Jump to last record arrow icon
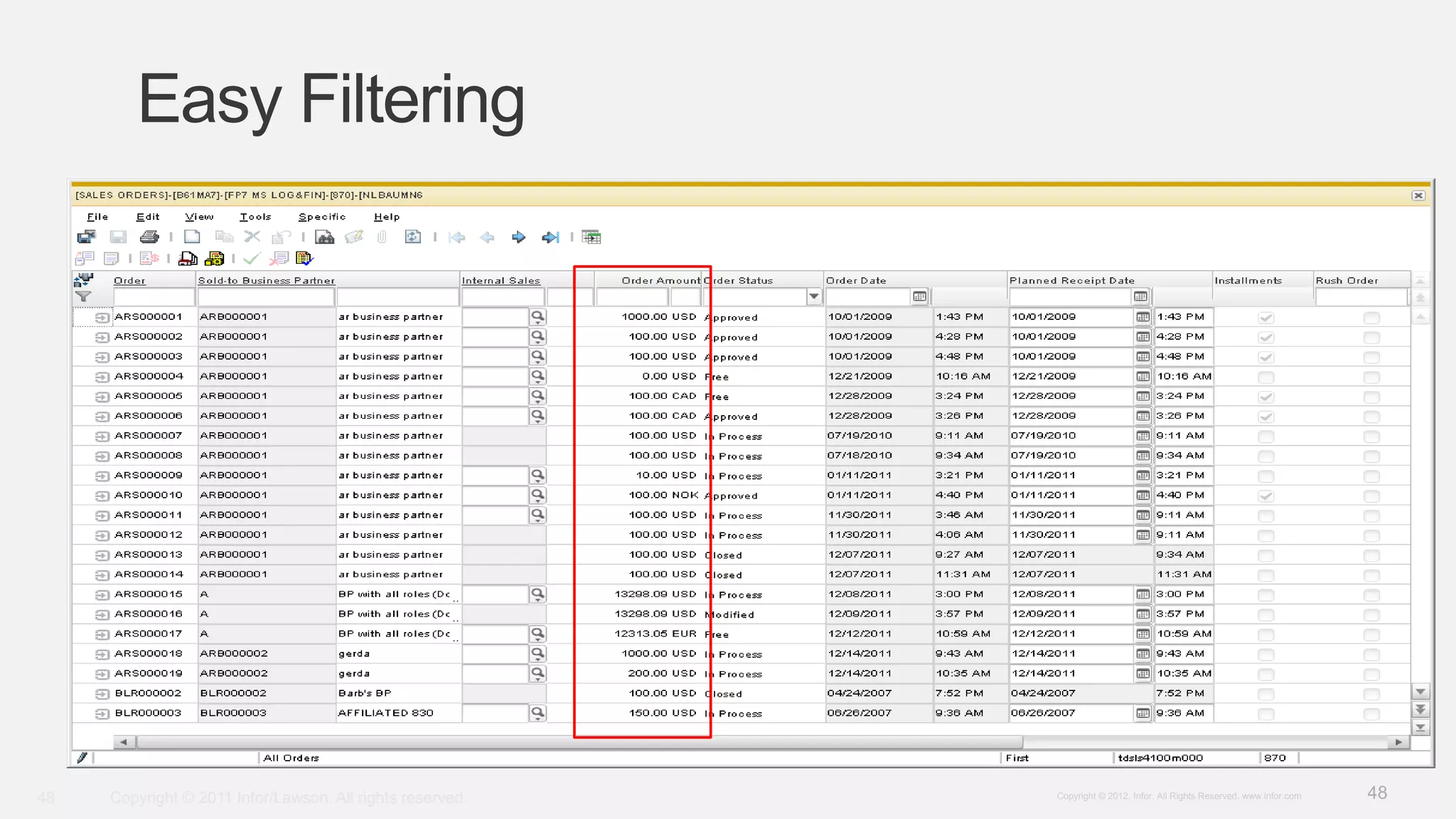 tap(550, 237)
